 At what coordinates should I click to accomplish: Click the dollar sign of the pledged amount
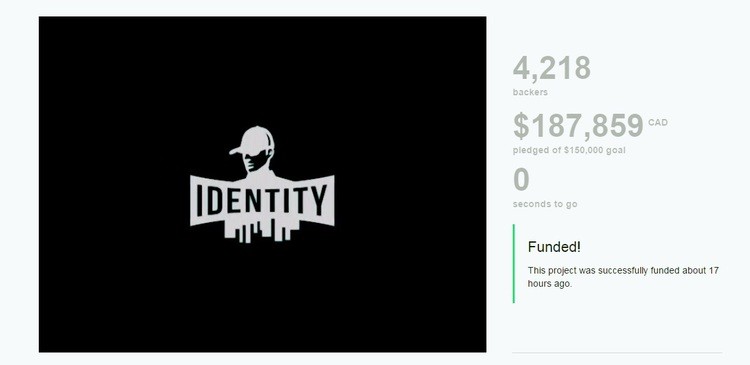(521, 127)
